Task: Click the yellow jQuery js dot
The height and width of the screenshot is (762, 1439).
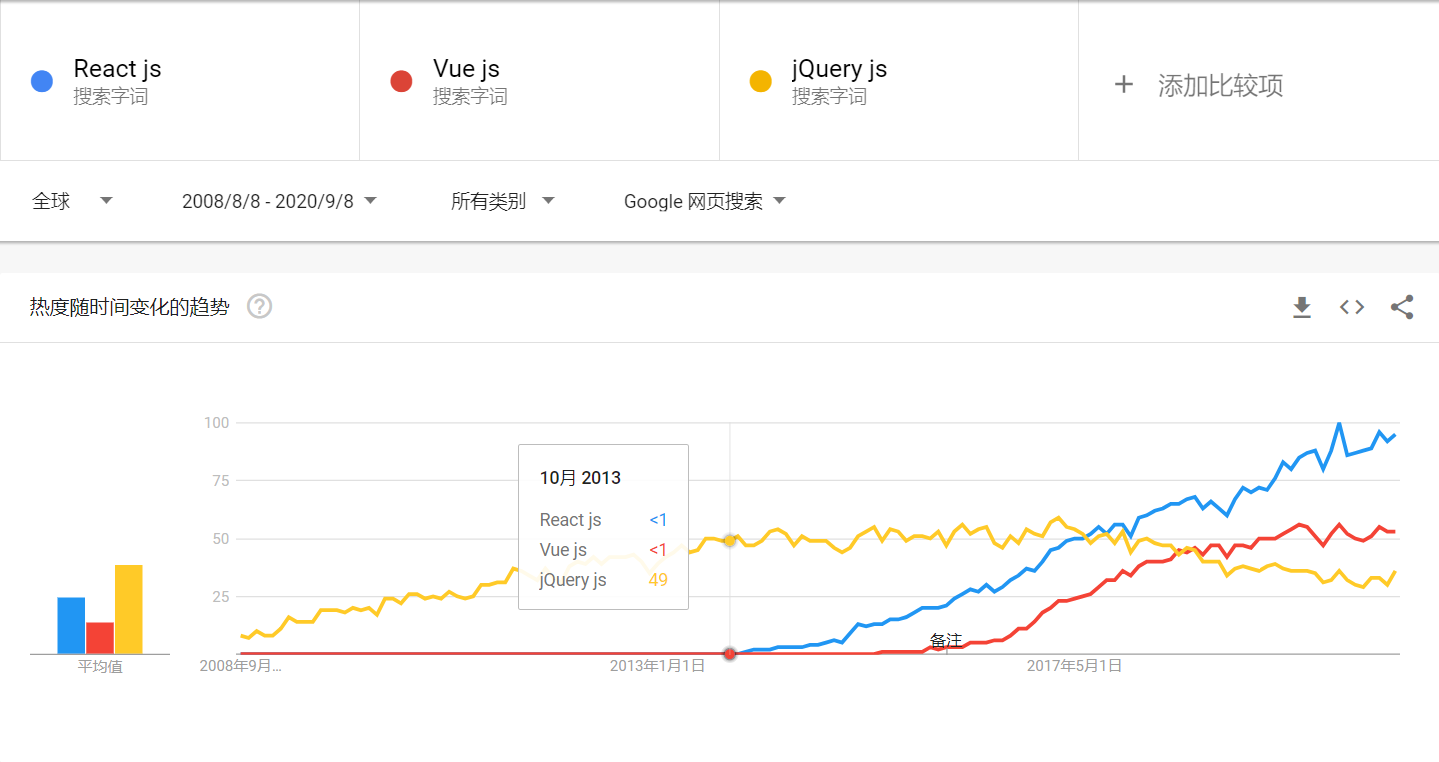Action: (x=761, y=81)
